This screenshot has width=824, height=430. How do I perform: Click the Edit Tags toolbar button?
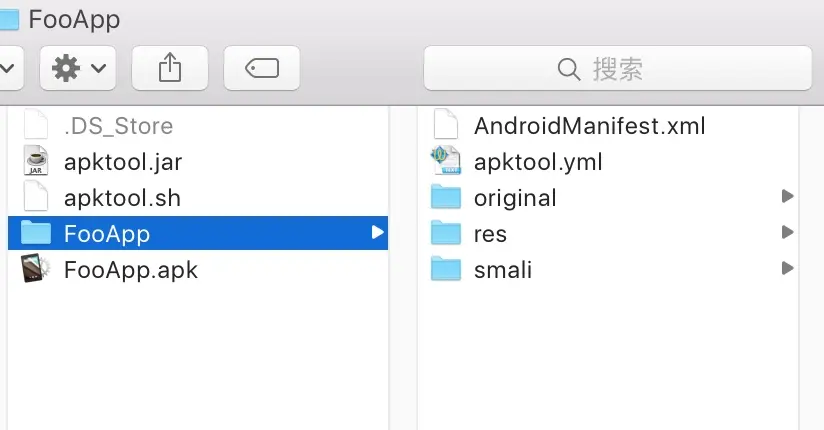(262, 68)
